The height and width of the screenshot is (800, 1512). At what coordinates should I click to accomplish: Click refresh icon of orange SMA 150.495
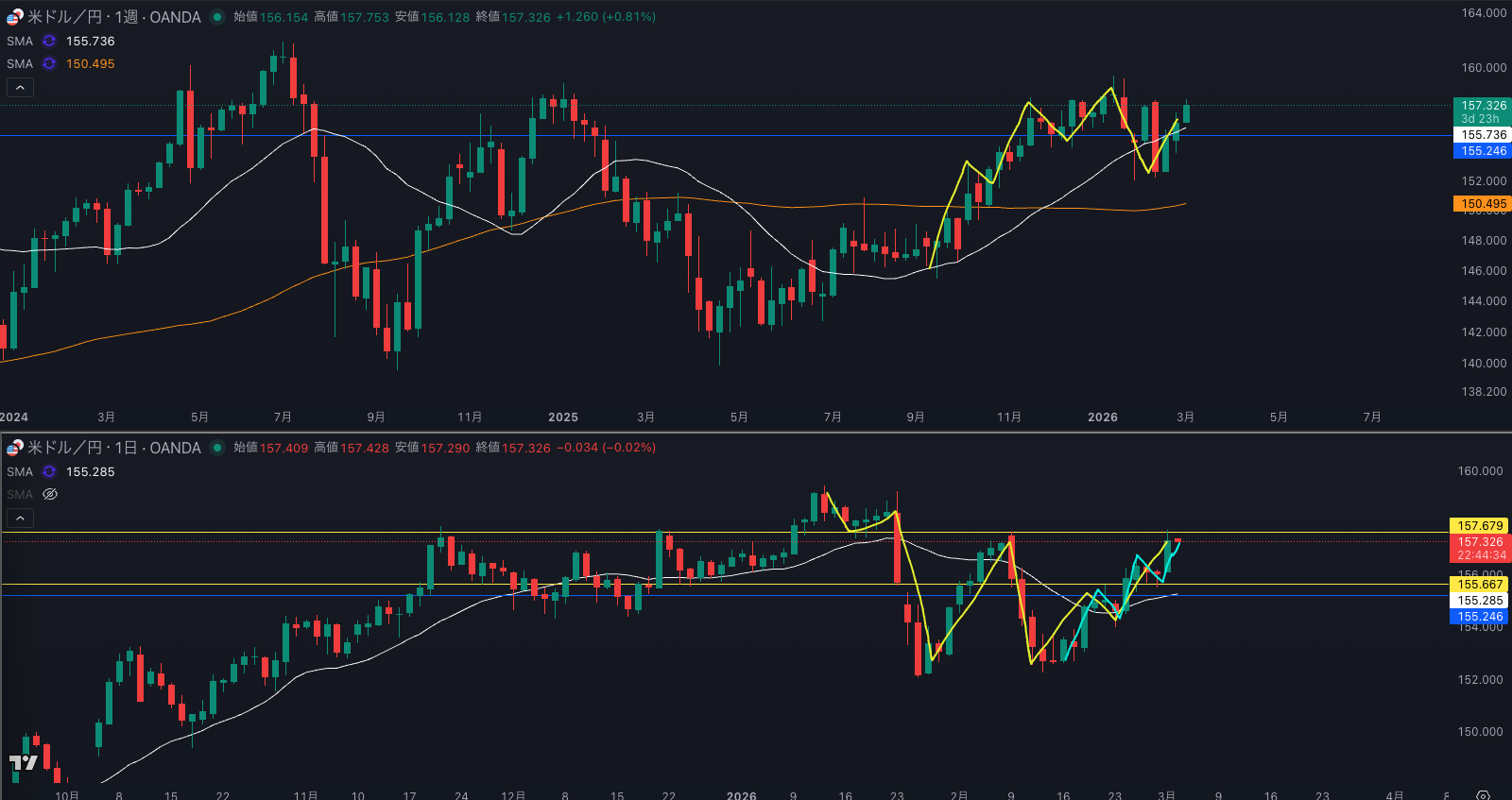pos(49,64)
